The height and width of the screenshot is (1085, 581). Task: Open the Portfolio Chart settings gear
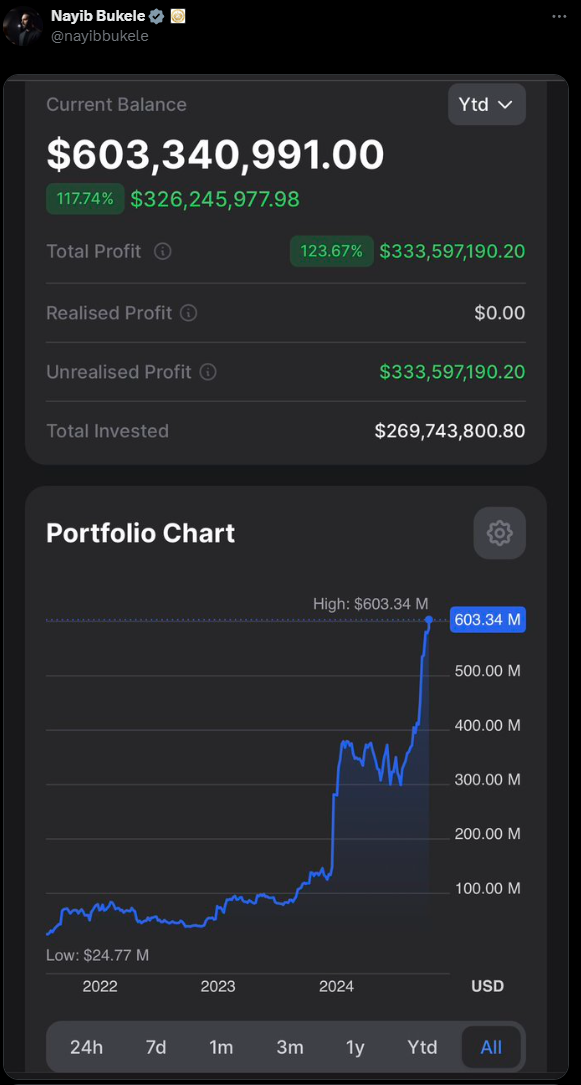[499, 533]
